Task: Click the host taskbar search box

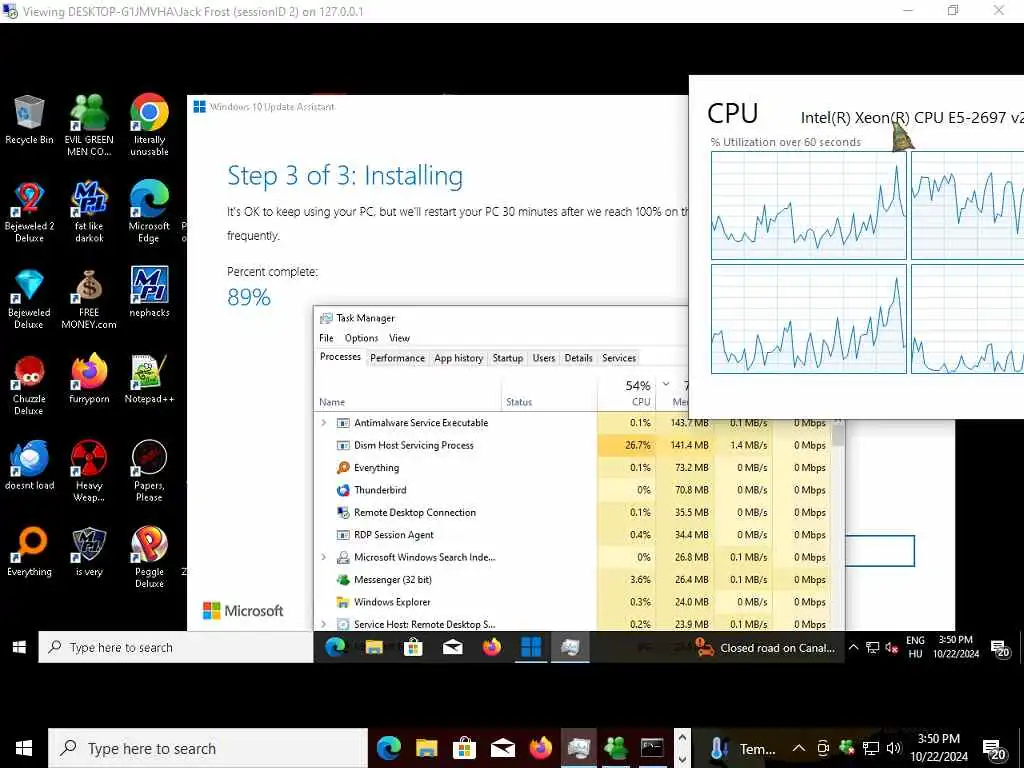Action: pos(208,748)
